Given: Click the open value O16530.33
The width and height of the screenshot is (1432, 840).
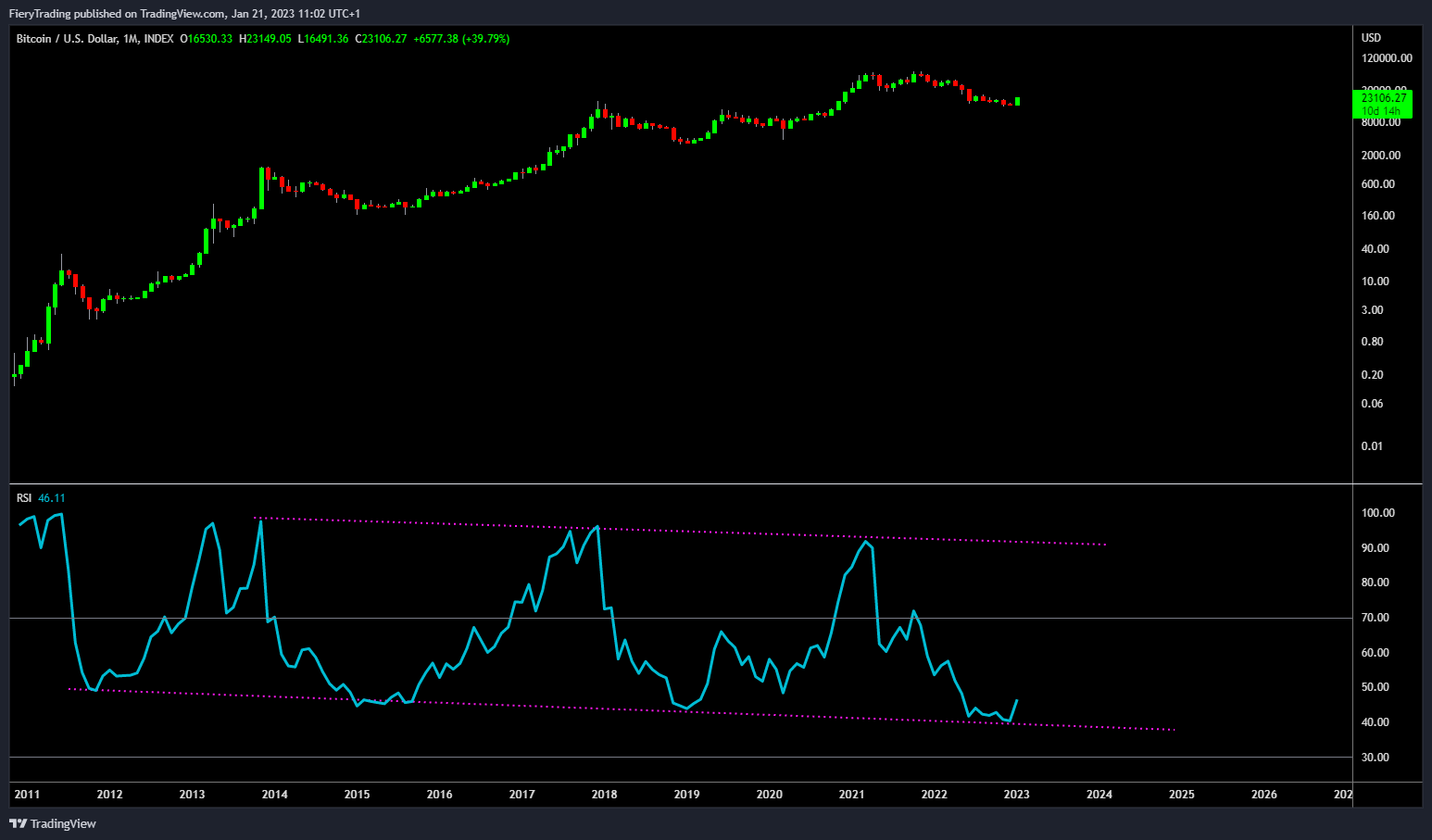Looking at the screenshot, I should coord(206,39).
